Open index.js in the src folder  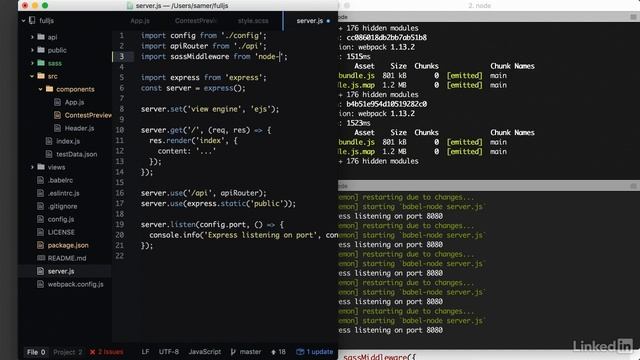click(x=68, y=141)
